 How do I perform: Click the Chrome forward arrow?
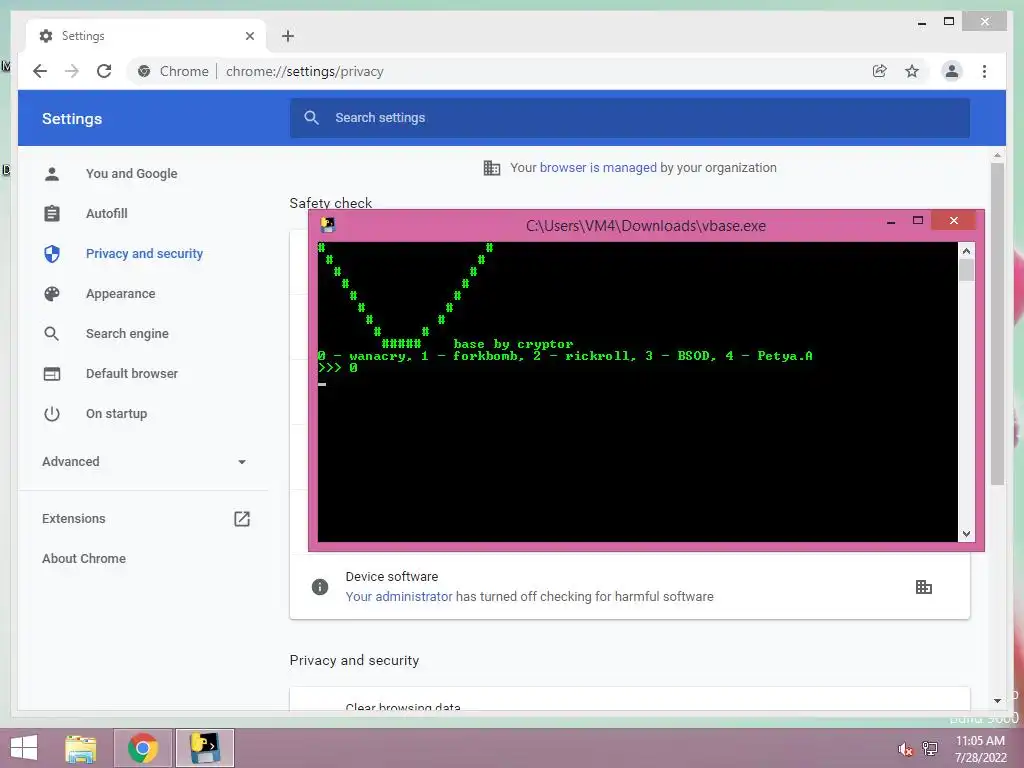click(x=72, y=71)
